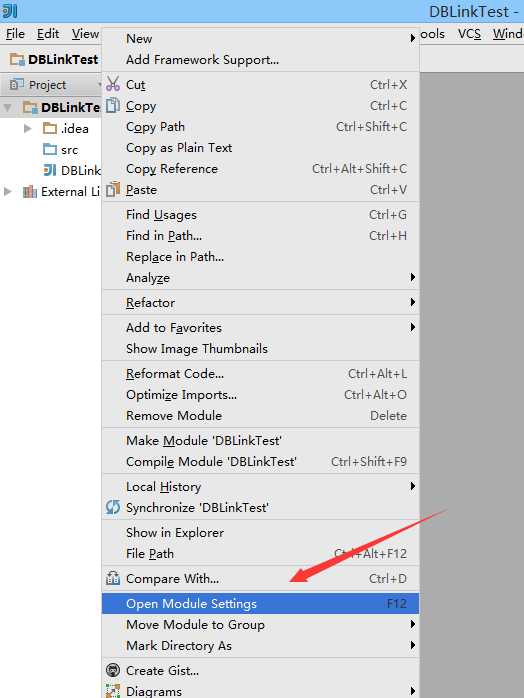The height and width of the screenshot is (698, 524).
Task: Expand External Libraries tree arrow
Action: [x=8, y=191]
